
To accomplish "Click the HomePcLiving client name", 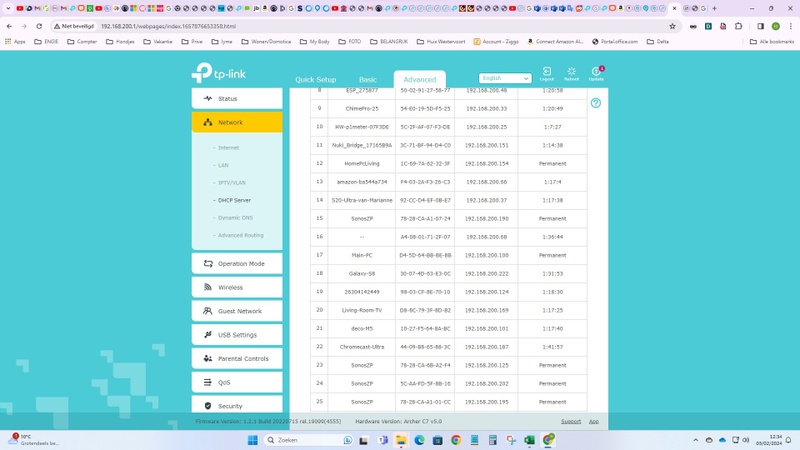I will click(362, 164).
